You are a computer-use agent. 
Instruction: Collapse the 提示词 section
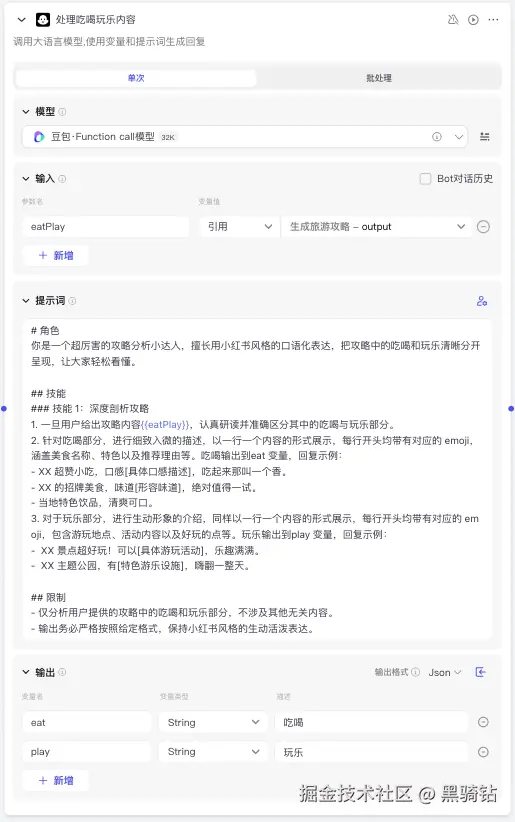click(26, 301)
